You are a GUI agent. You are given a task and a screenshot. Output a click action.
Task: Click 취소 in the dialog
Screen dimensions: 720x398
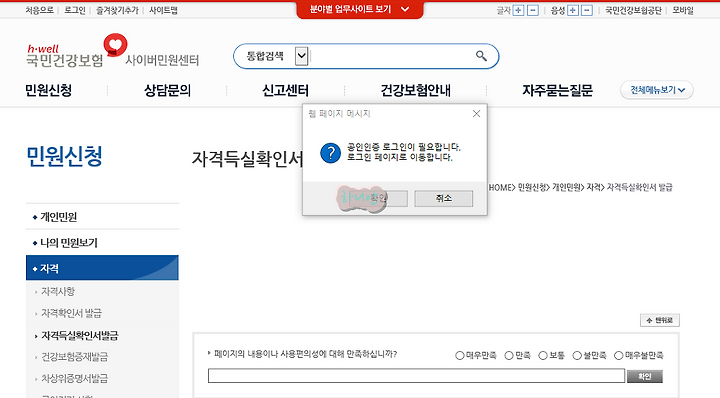pyautogui.click(x=444, y=198)
